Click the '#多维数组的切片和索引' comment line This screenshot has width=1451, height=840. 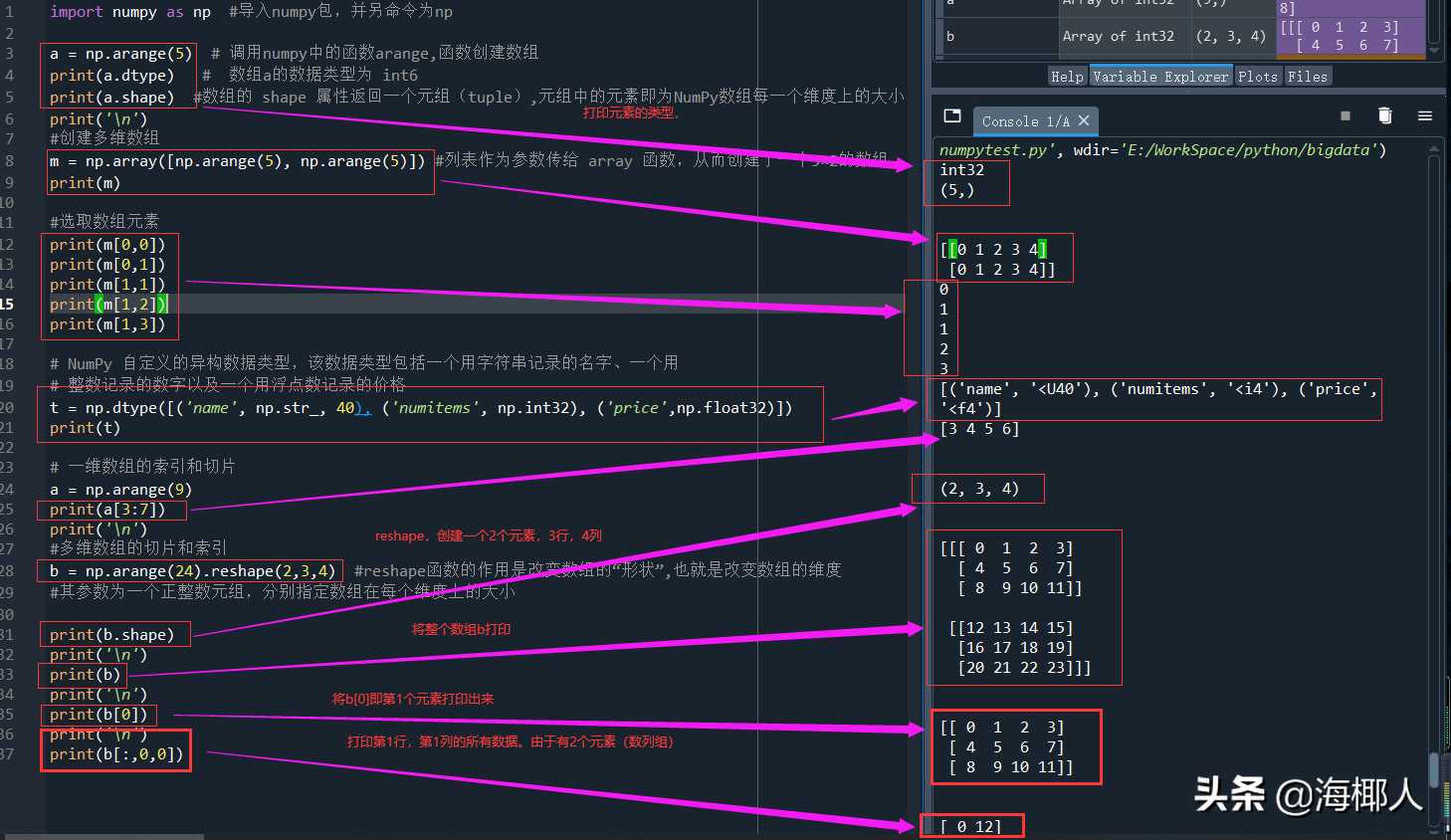coord(138,547)
